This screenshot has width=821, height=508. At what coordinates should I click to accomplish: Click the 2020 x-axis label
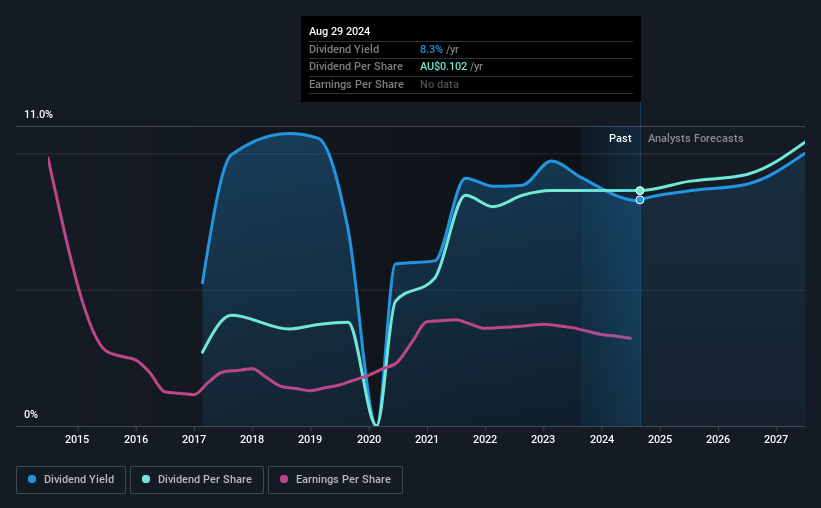(x=369, y=439)
